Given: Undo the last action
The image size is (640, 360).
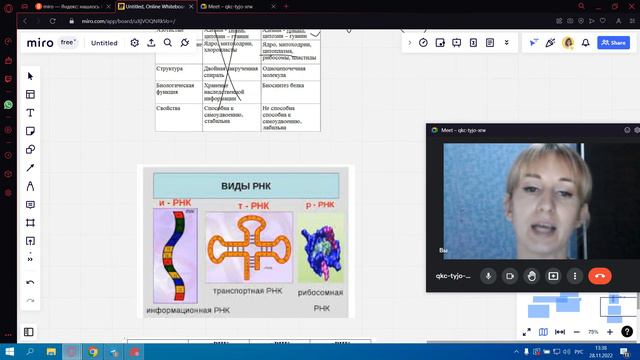Looking at the screenshot, I should (x=30, y=282).
